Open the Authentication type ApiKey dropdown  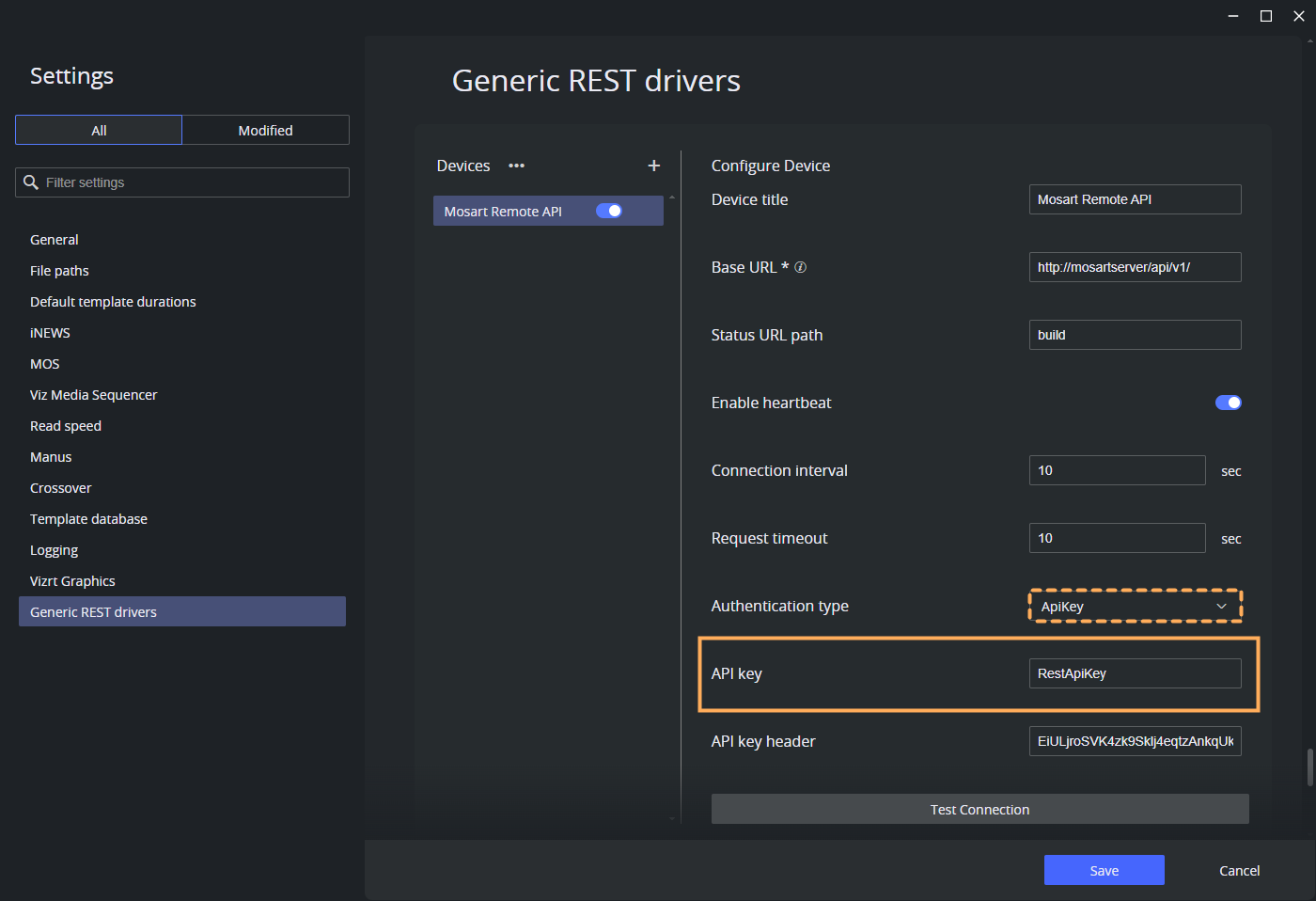point(1136,607)
